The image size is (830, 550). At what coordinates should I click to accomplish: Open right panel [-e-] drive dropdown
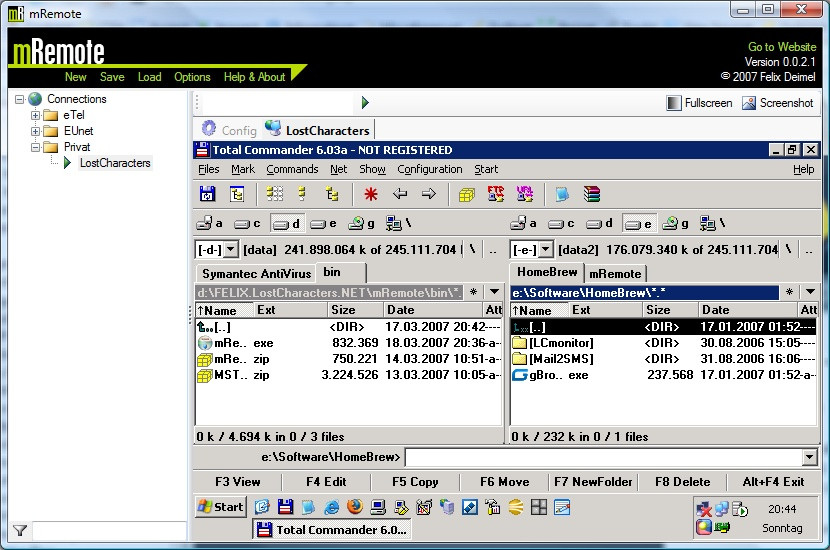pos(546,249)
